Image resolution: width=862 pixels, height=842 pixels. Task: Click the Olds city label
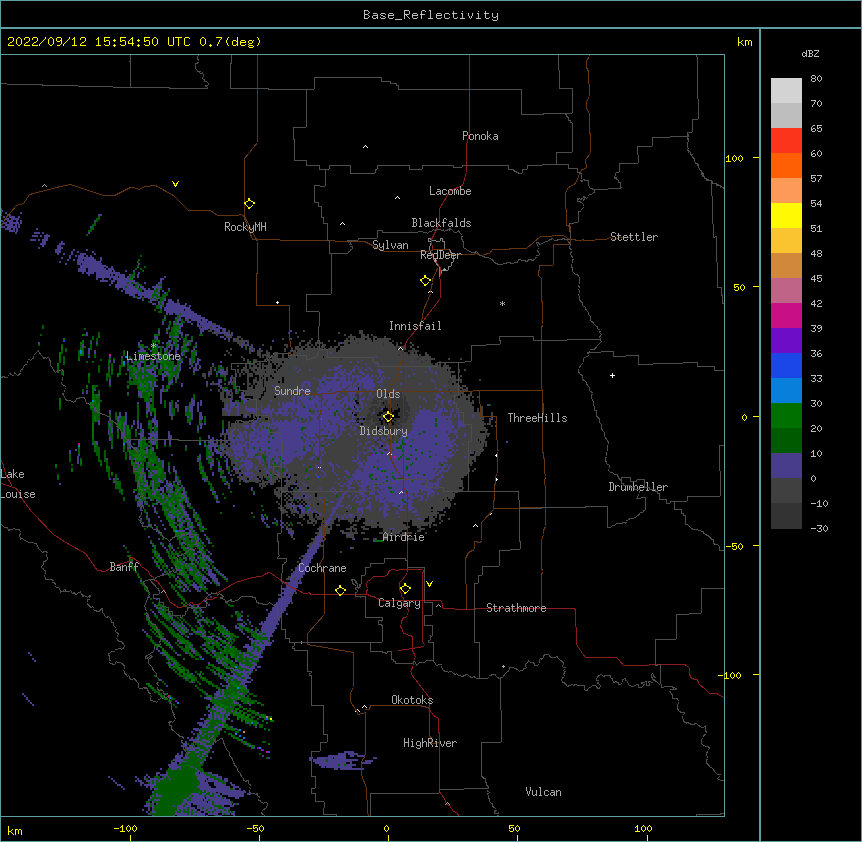pyautogui.click(x=388, y=394)
